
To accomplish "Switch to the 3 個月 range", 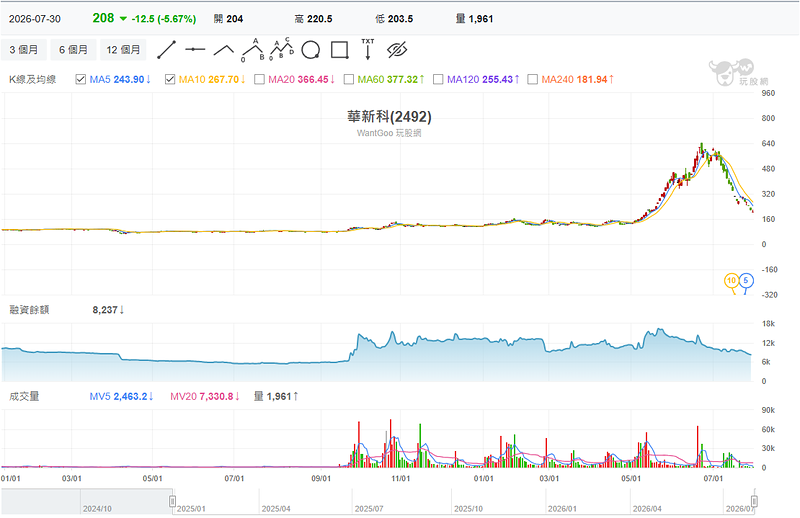I will click(x=23, y=50).
